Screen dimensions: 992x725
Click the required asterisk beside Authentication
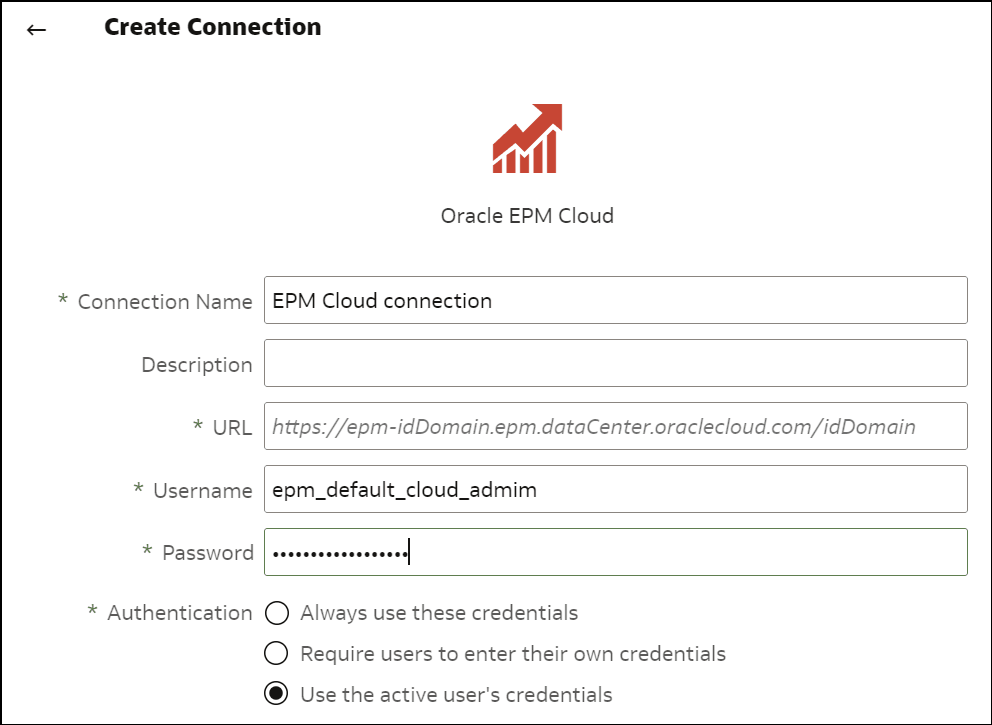tap(92, 610)
